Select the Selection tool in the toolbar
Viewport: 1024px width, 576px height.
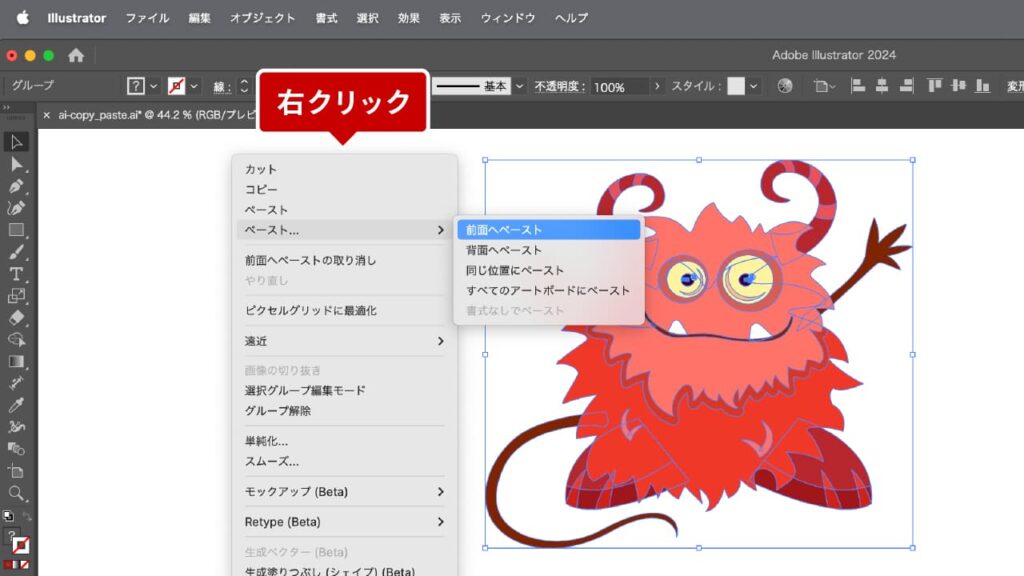(x=17, y=142)
